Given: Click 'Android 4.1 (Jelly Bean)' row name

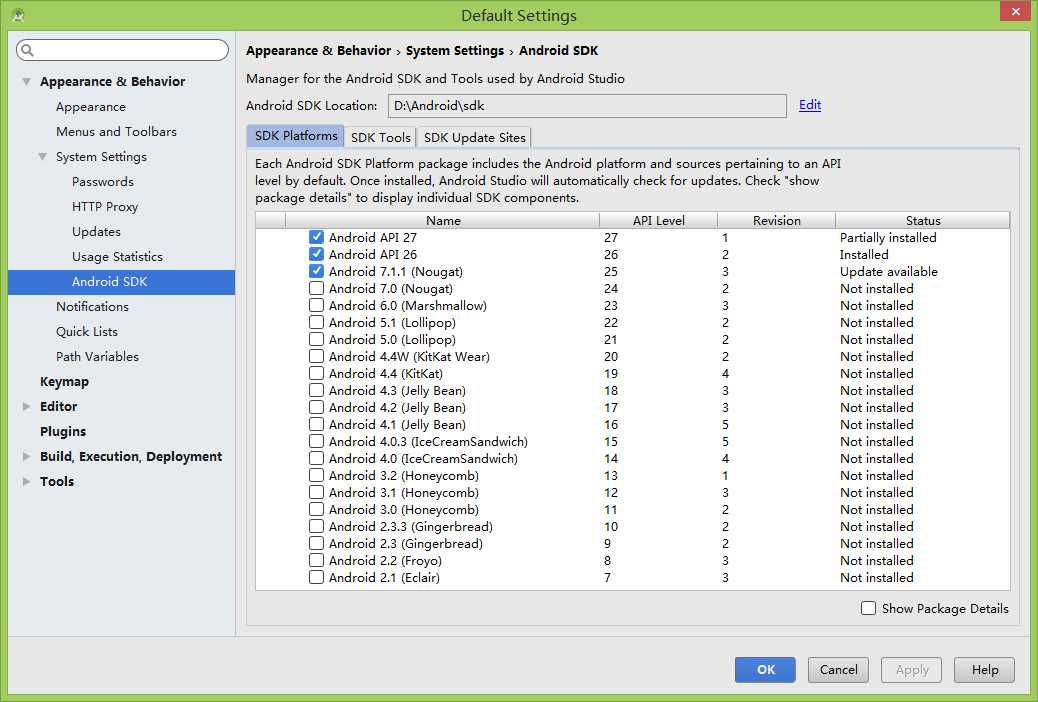Looking at the screenshot, I should (397, 425).
